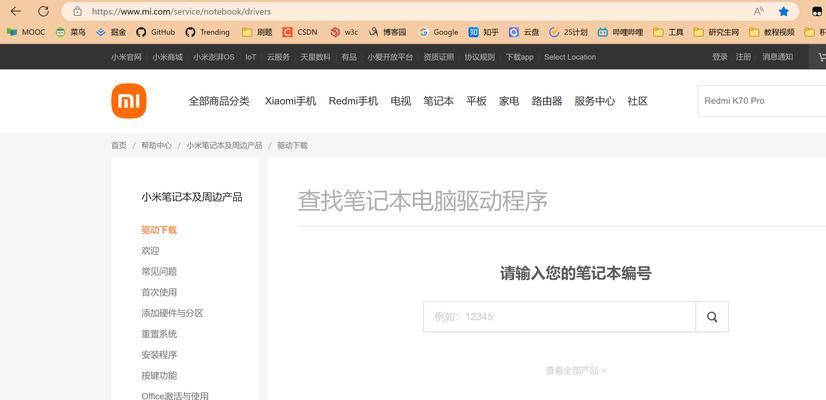Open 协议规则 link

(x=480, y=57)
